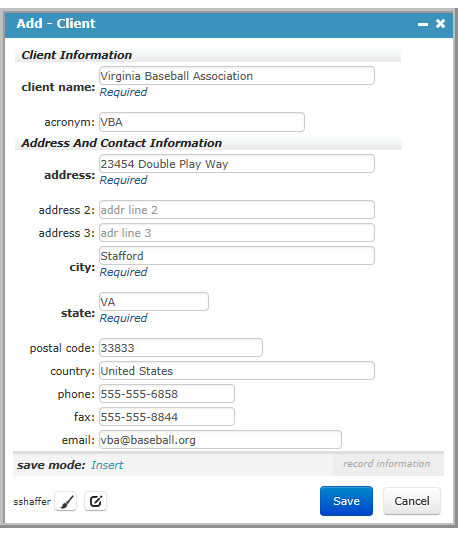Select the acronym field containing VBA
This screenshot has width=458, height=536.
(x=202, y=122)
